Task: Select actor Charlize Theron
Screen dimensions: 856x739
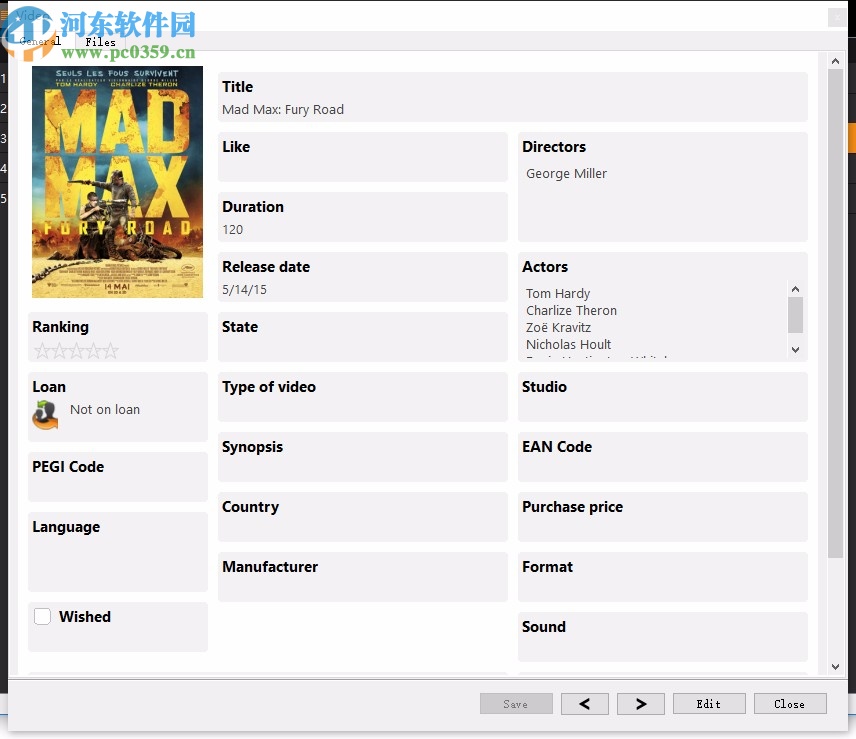Action: point(571,311)
